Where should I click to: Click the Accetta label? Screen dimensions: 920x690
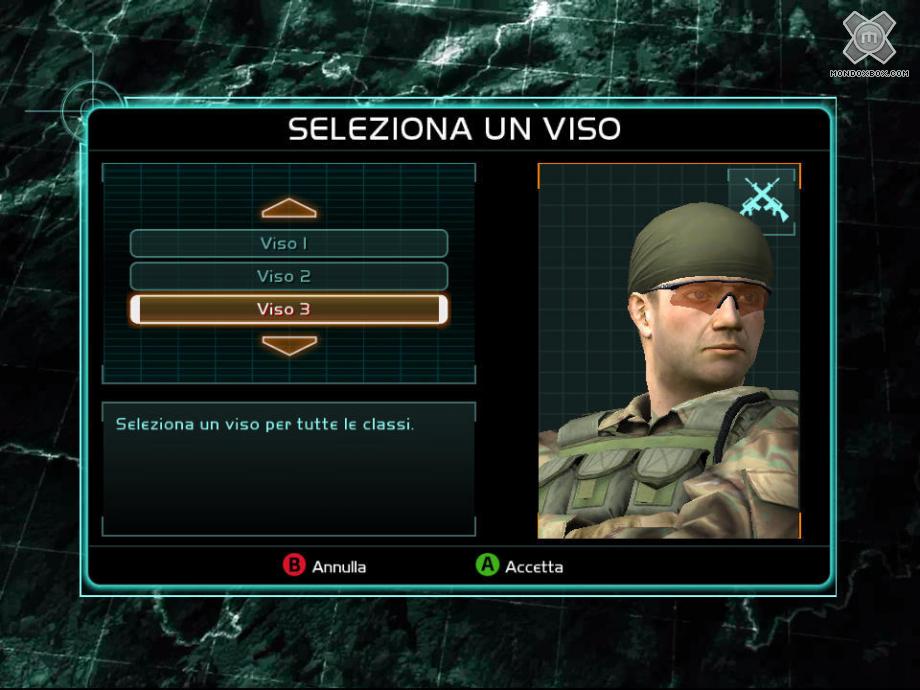coord(534,567)
